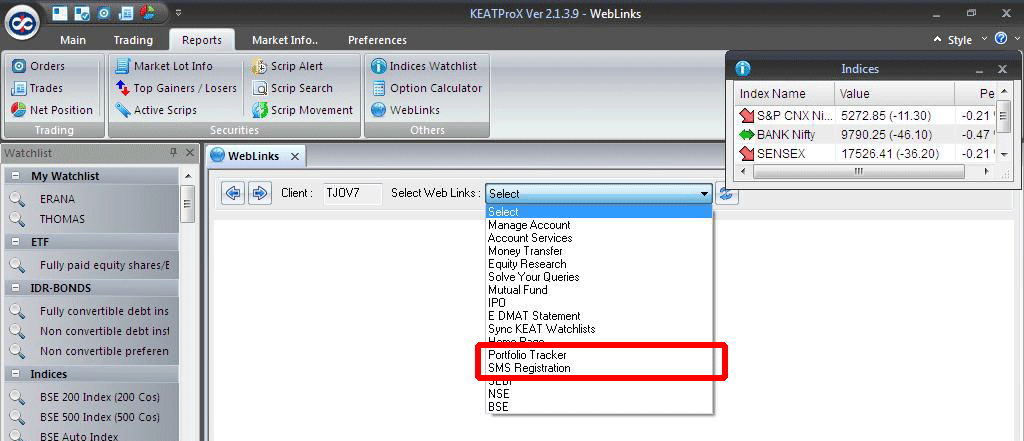Screen dimensions: 1024x441
Task: Collapse the ETF group
Action: tap(16, 242)
